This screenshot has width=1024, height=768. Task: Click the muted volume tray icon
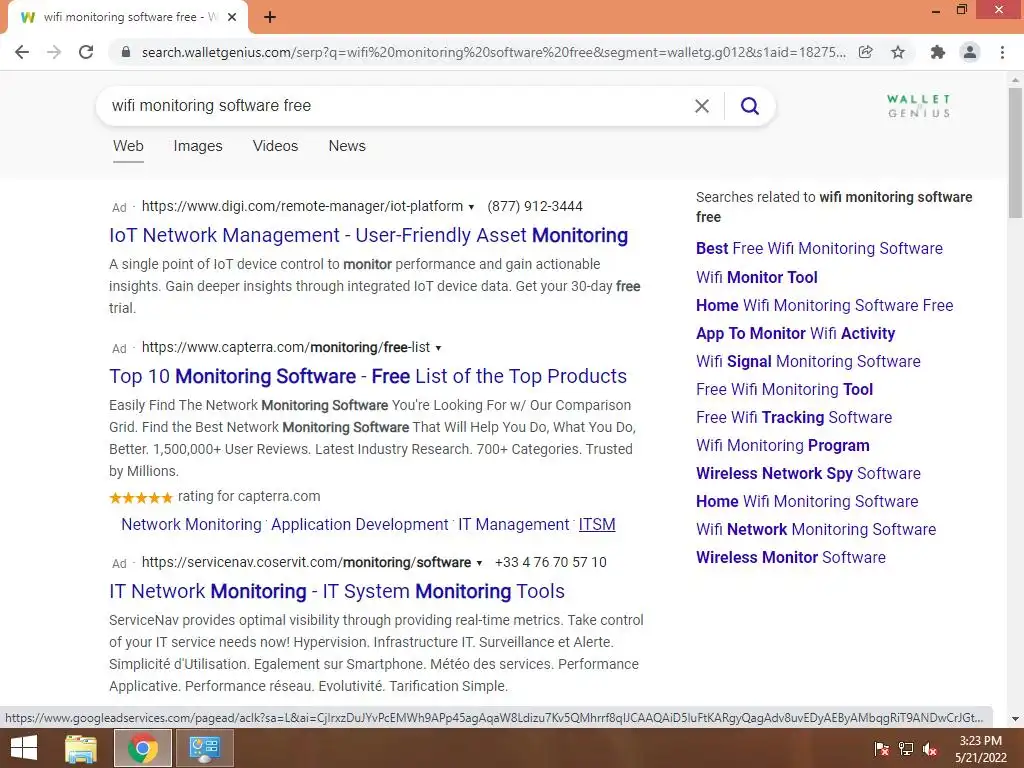[x=931, y=749]
